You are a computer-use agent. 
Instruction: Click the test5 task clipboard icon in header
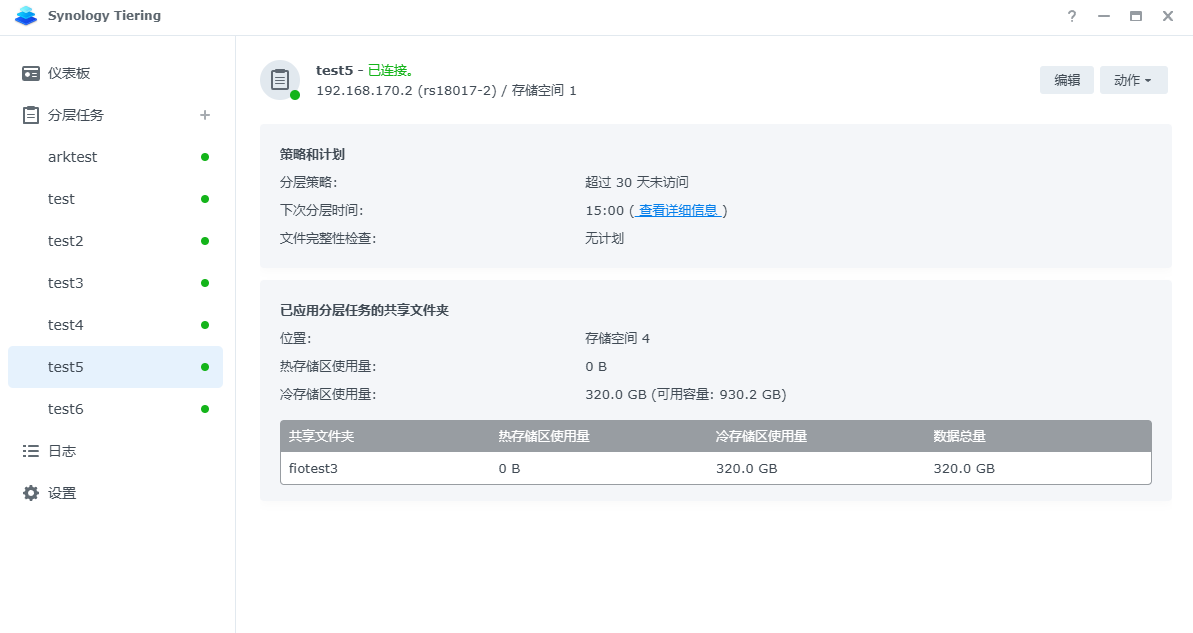(x=280, y=80)
